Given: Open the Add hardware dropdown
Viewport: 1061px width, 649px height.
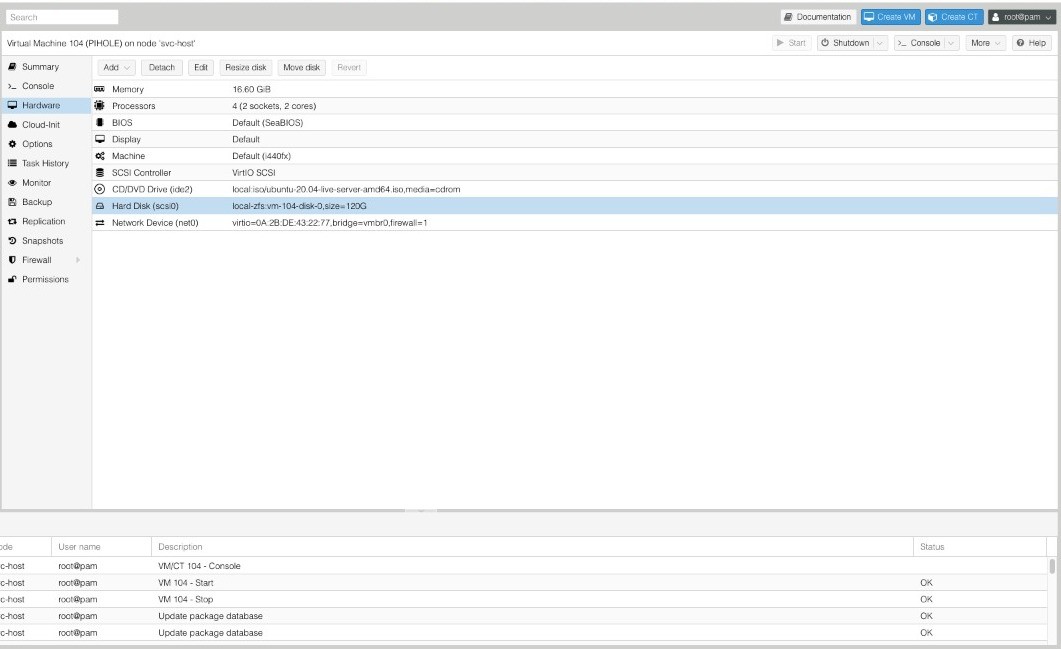Looking at the screenshot, I should (116, 67).
